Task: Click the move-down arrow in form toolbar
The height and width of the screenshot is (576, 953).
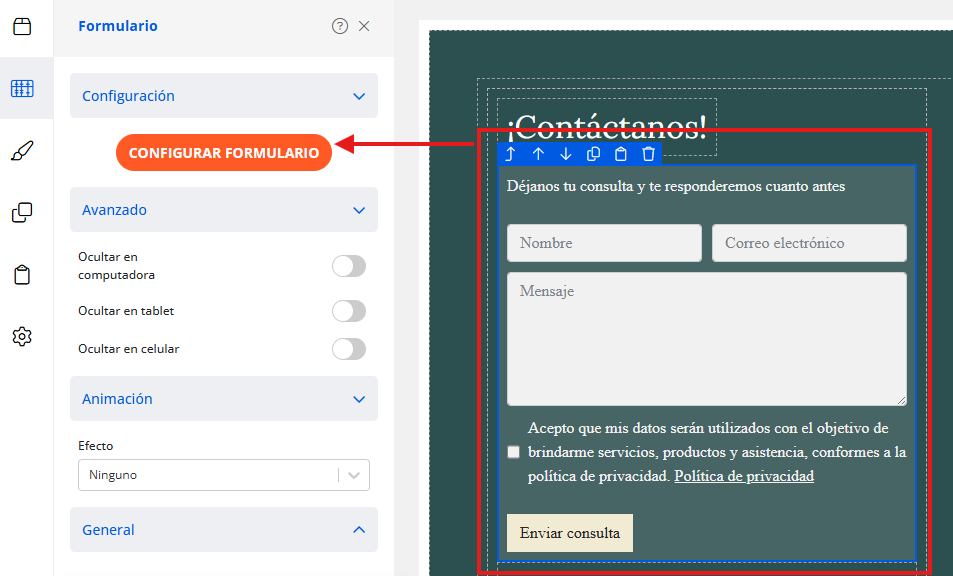Action: coord(566,154)
